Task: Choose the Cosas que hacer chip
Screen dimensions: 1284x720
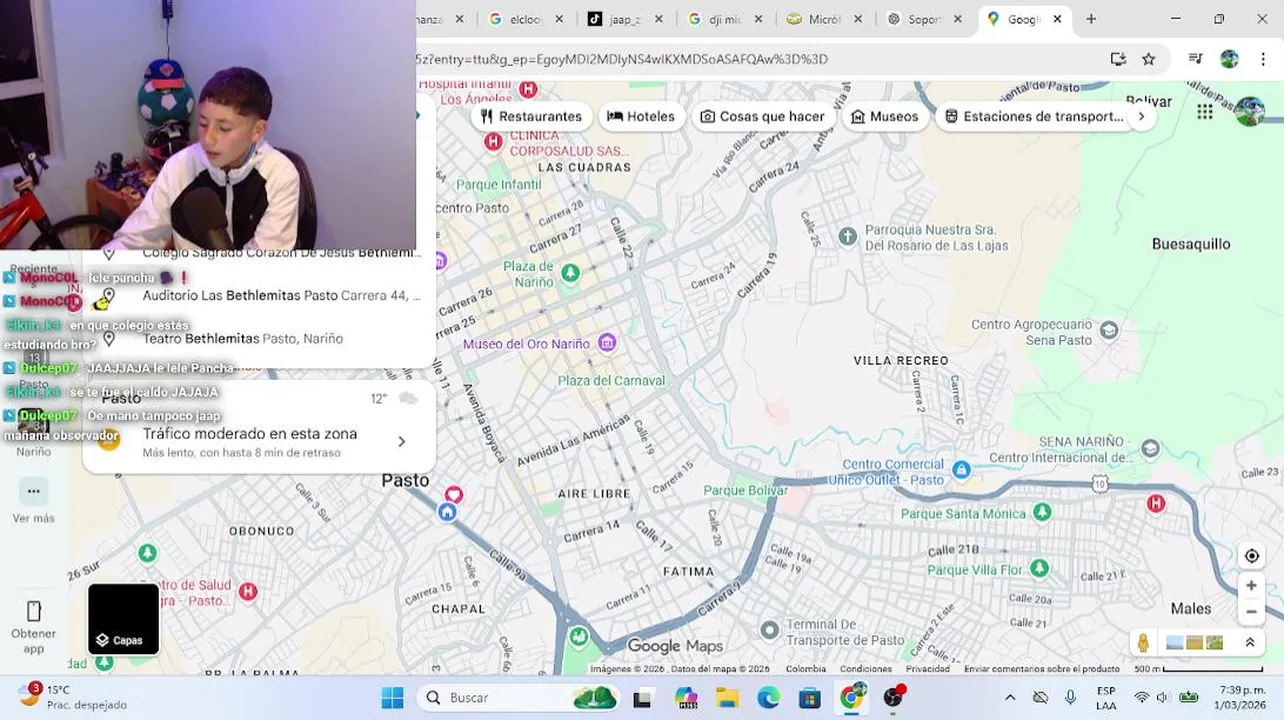Action: pos(762,116)
